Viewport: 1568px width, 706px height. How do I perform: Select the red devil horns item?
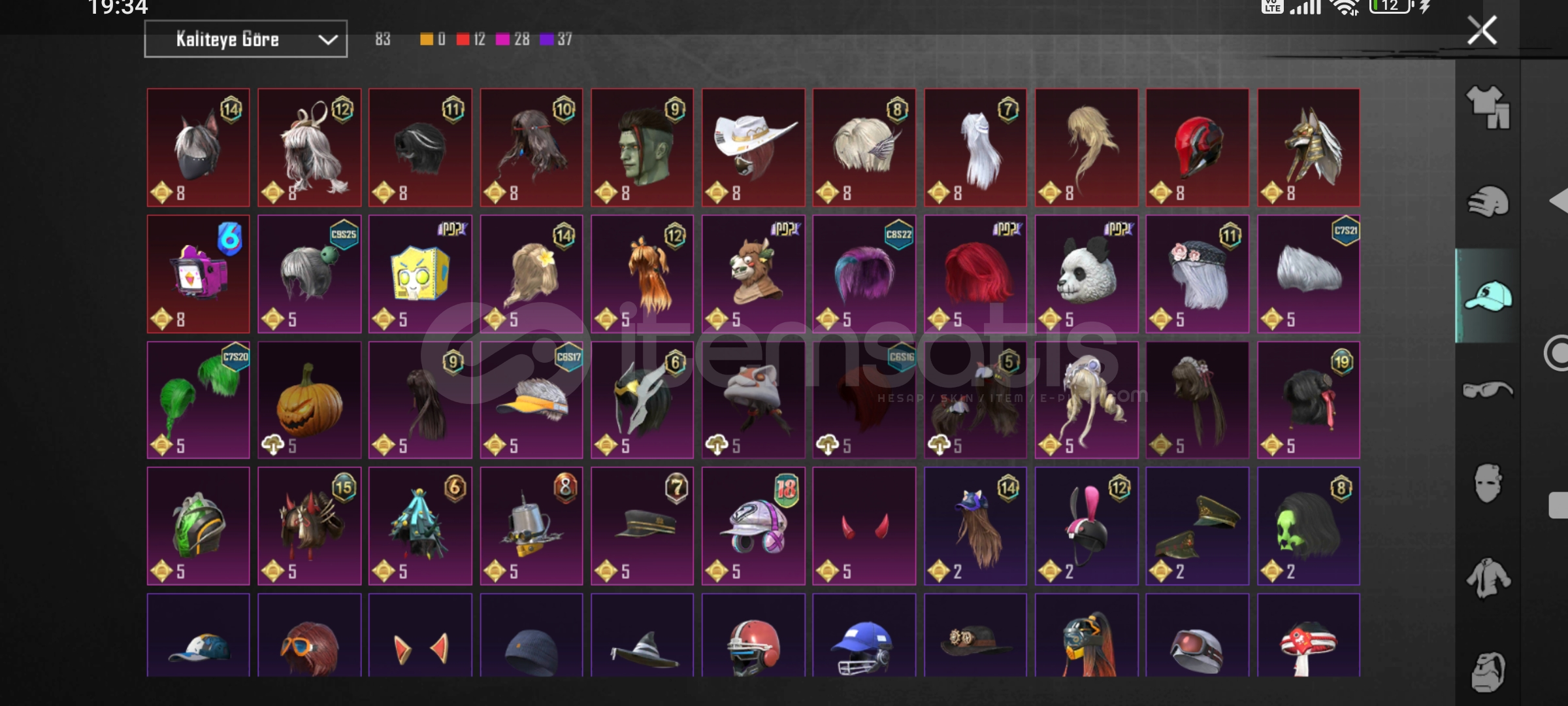tap(864, 526)
